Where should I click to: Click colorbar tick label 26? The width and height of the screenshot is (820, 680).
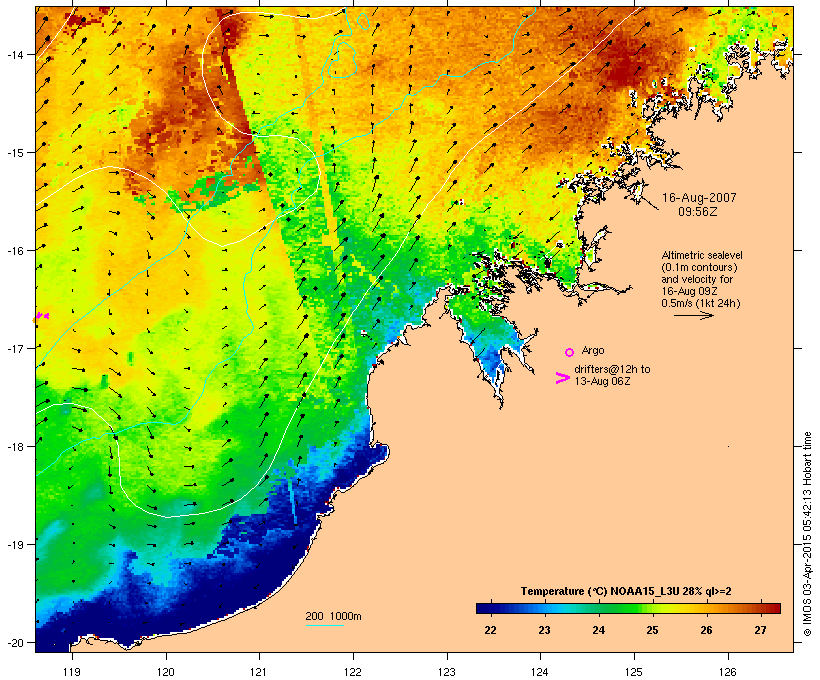(x=707, y=630)
